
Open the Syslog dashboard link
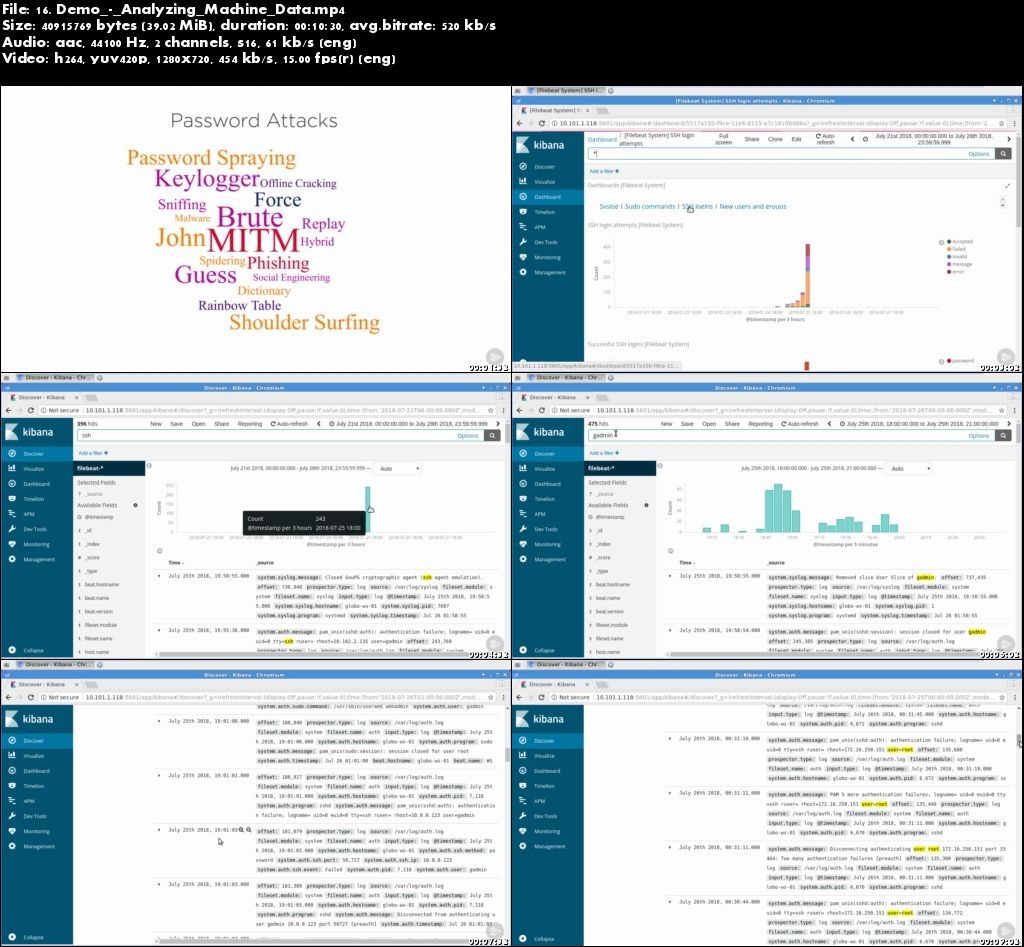[x=609, y=206]
